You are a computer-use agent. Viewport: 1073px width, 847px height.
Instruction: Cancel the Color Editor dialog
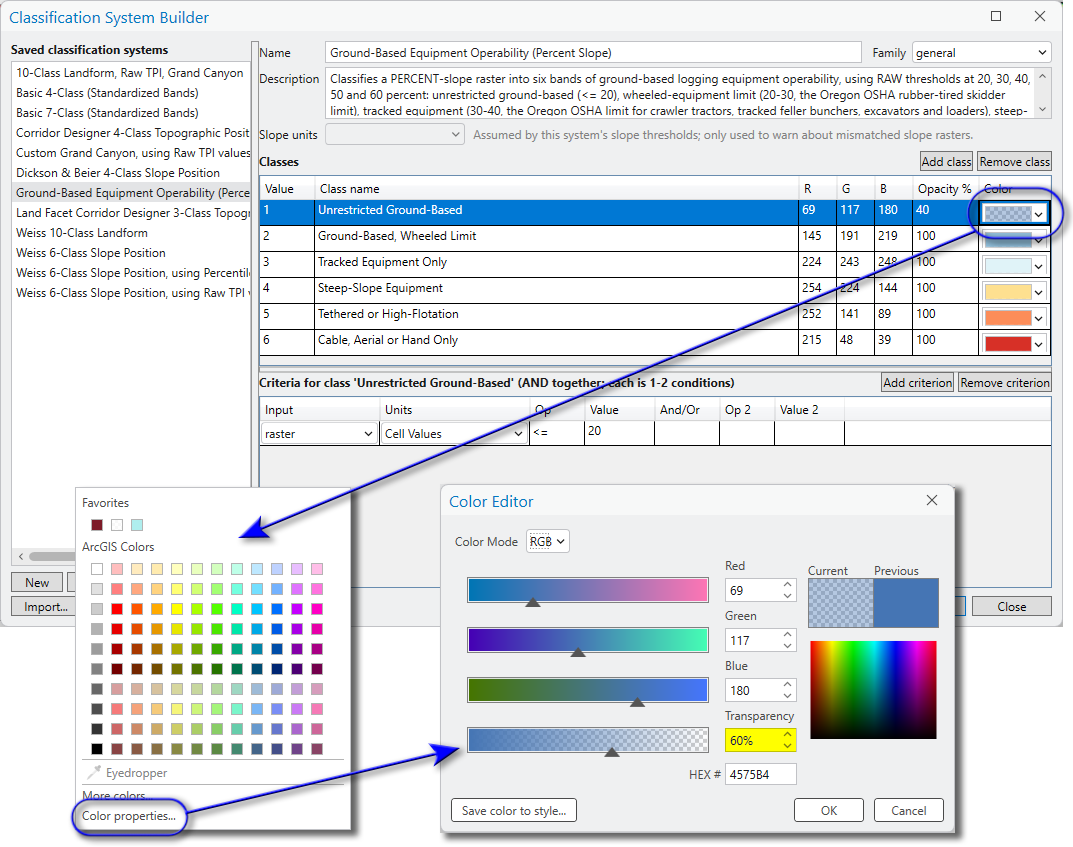pyautogui.click(x=909, y=810)
